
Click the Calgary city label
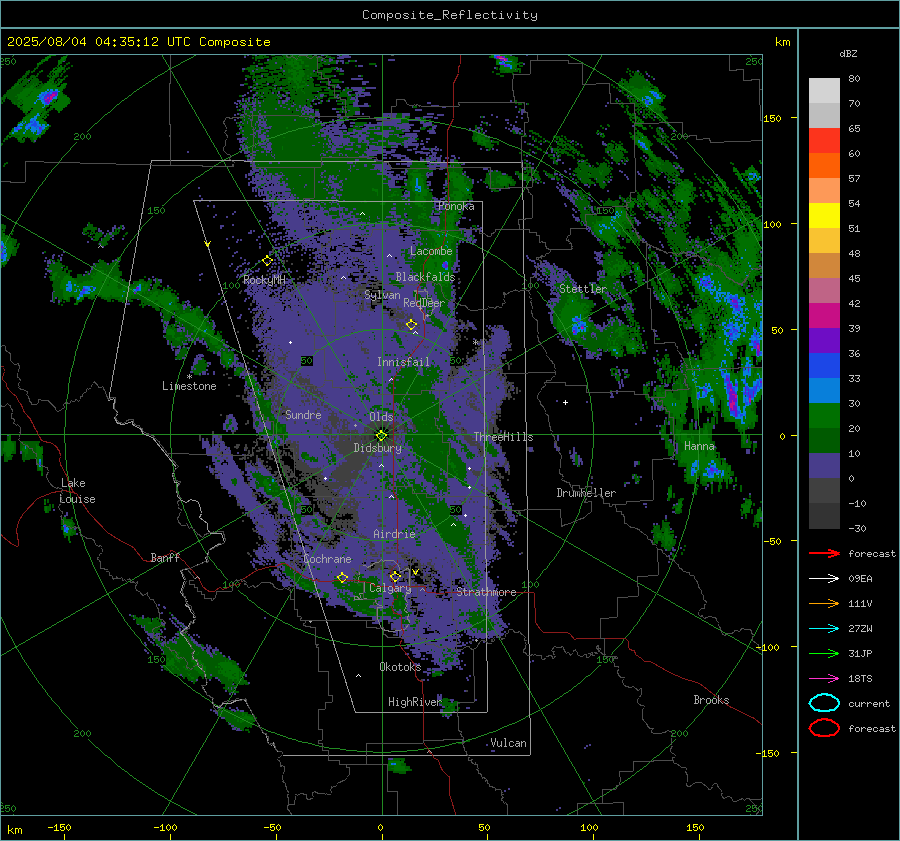coord(390,588)
